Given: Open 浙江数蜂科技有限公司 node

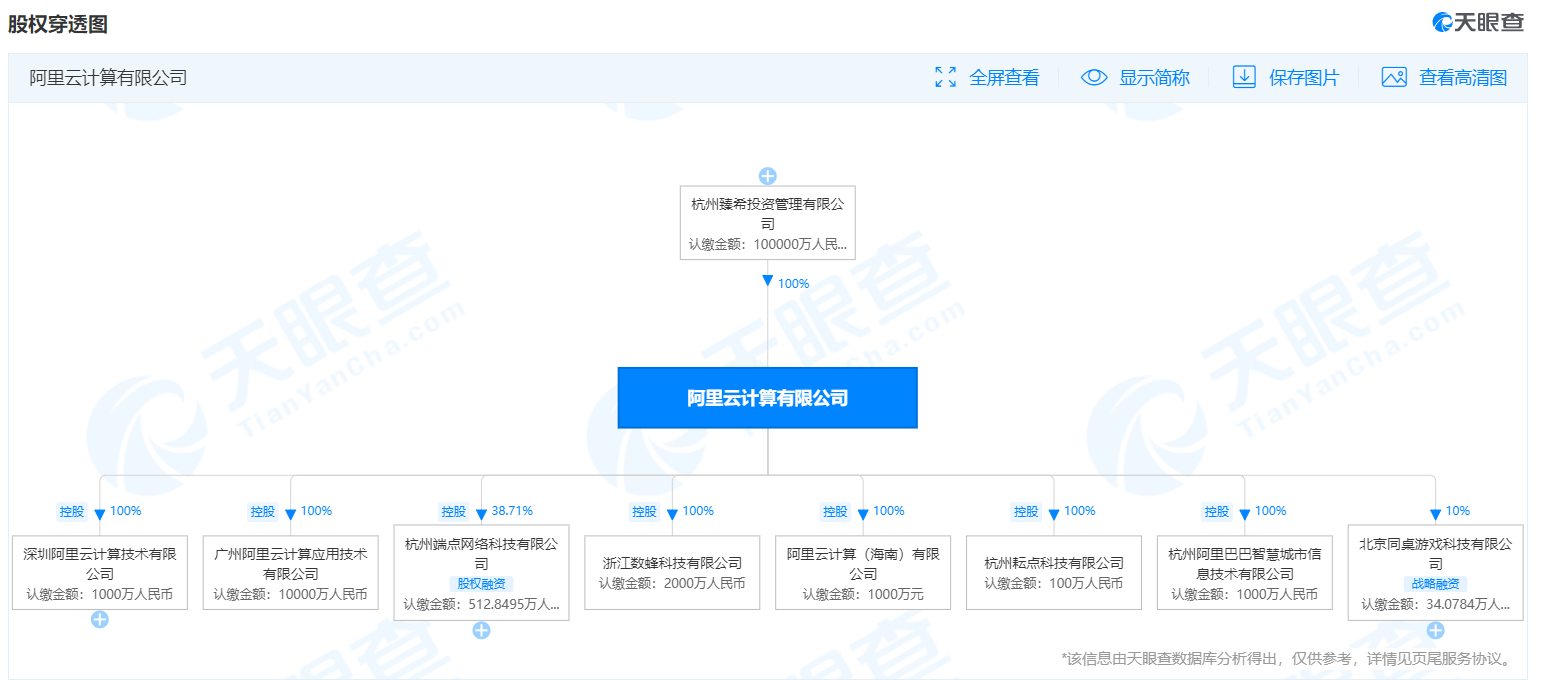Looking at the screenshot, I should coord(672,573).
